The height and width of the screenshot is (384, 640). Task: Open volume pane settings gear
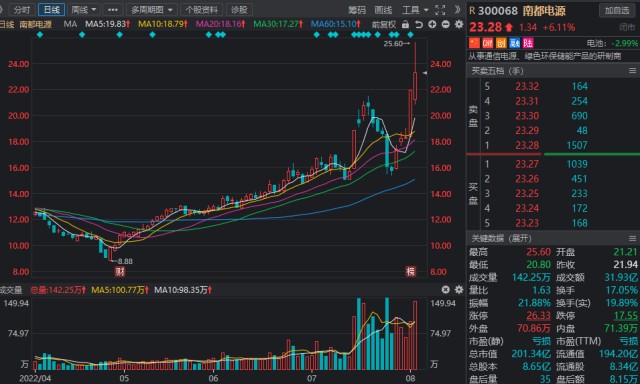point(459,290)
